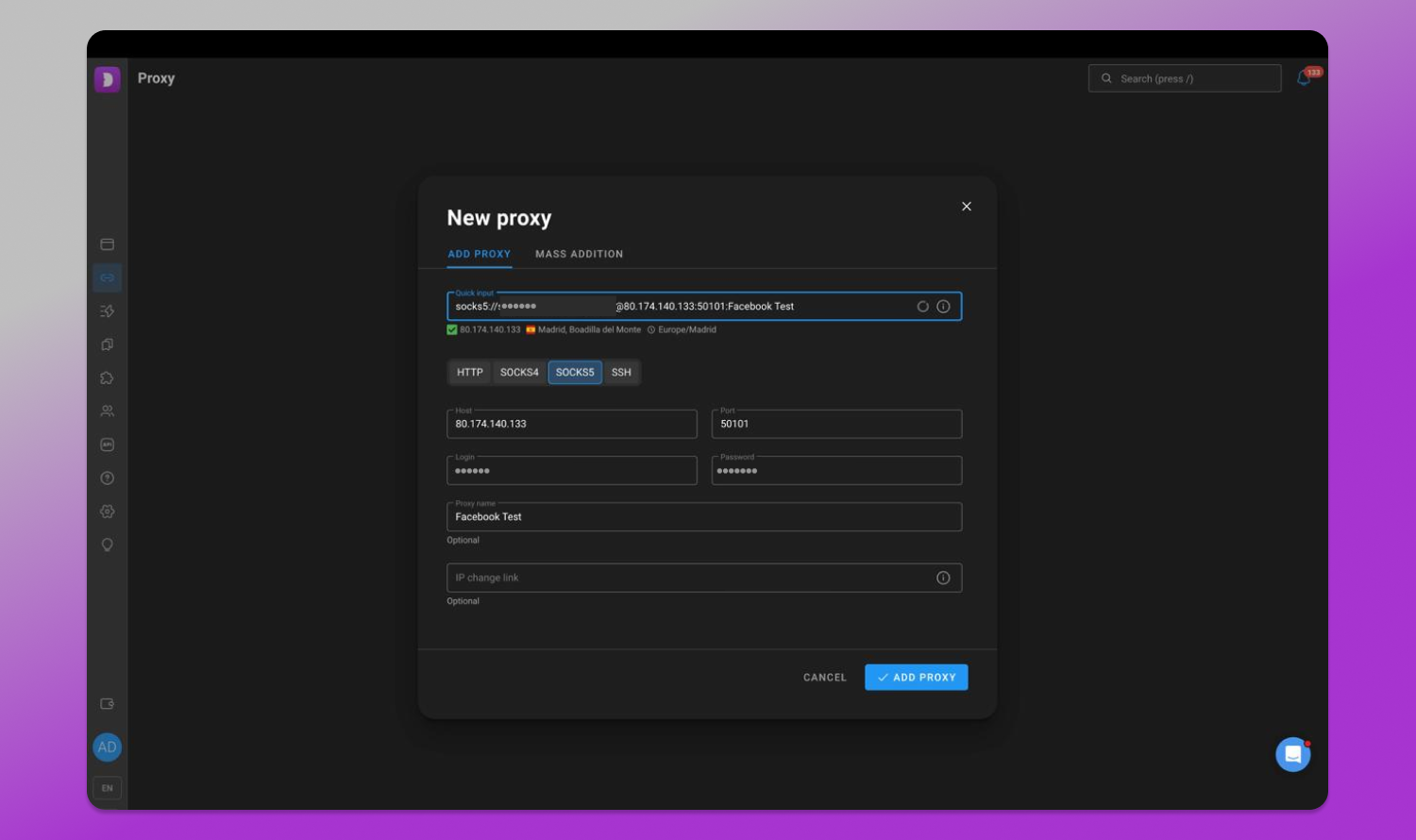Select the SOCKS4 proxy type
The image size is (1416, 840).
[x=519, y=373]
